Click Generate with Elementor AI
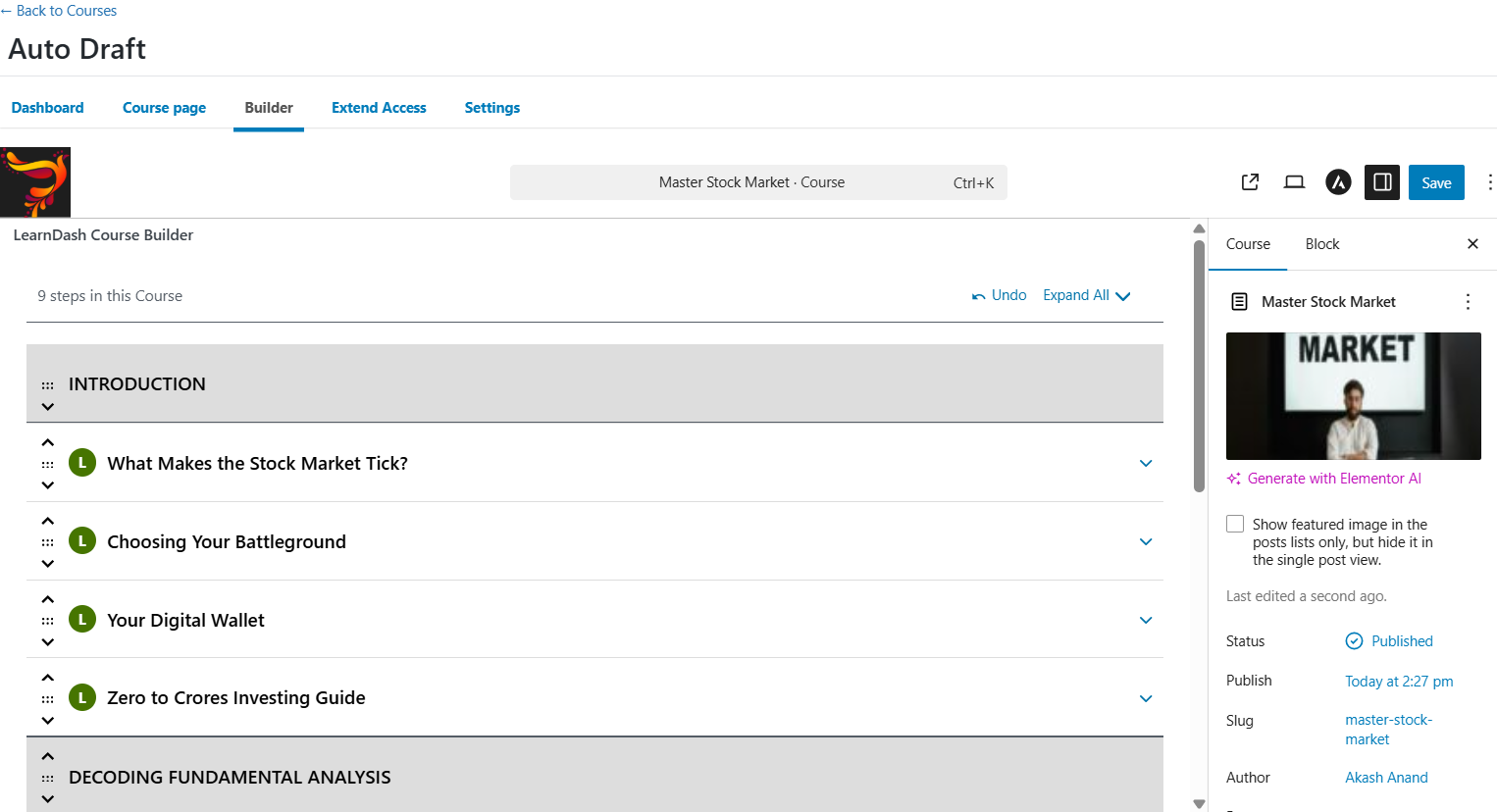The height and width of the screenshot is (812, 1497). pyautogui.click(x=1332, y=478)
